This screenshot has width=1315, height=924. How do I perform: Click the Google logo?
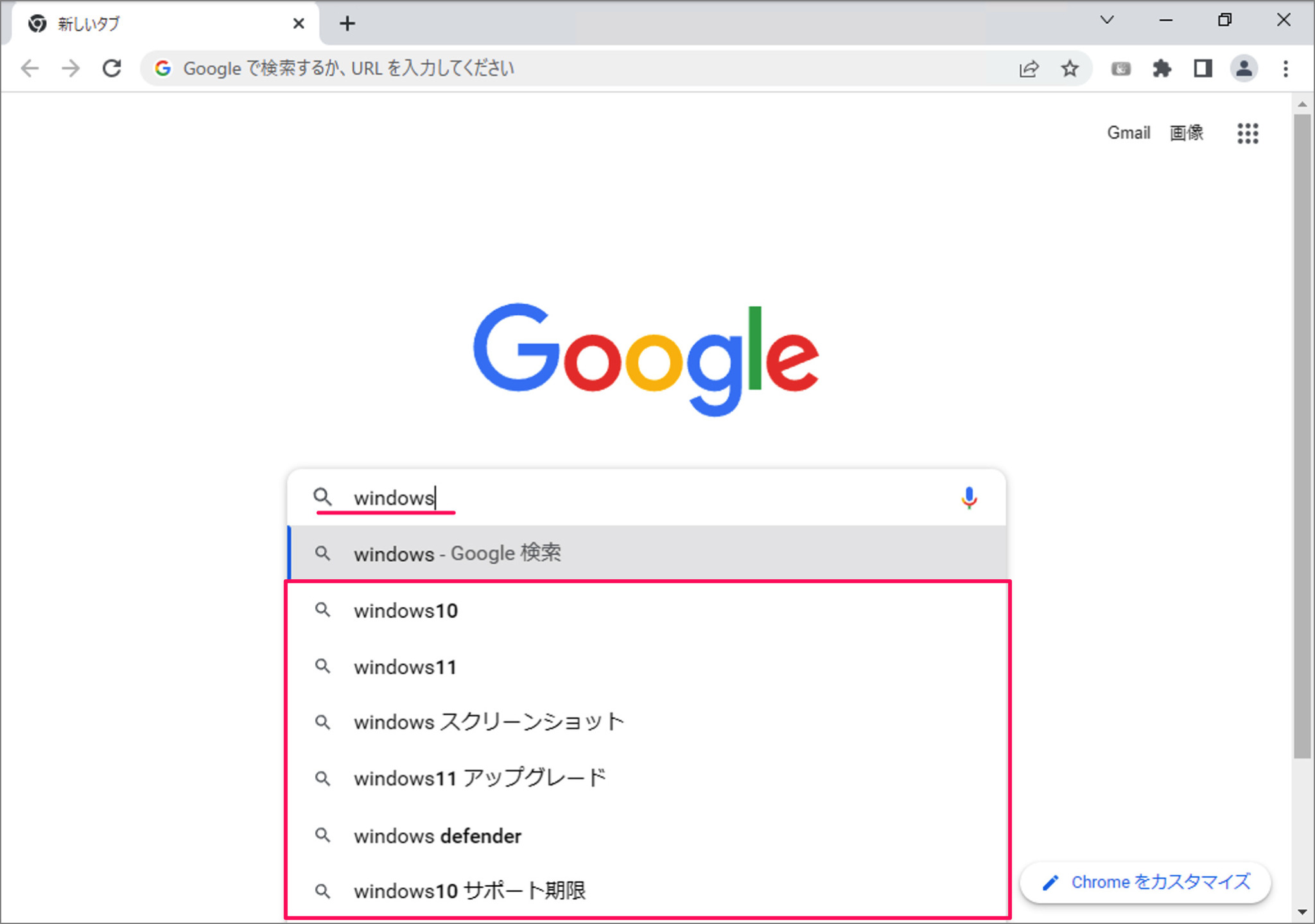[x=646, y=360]
